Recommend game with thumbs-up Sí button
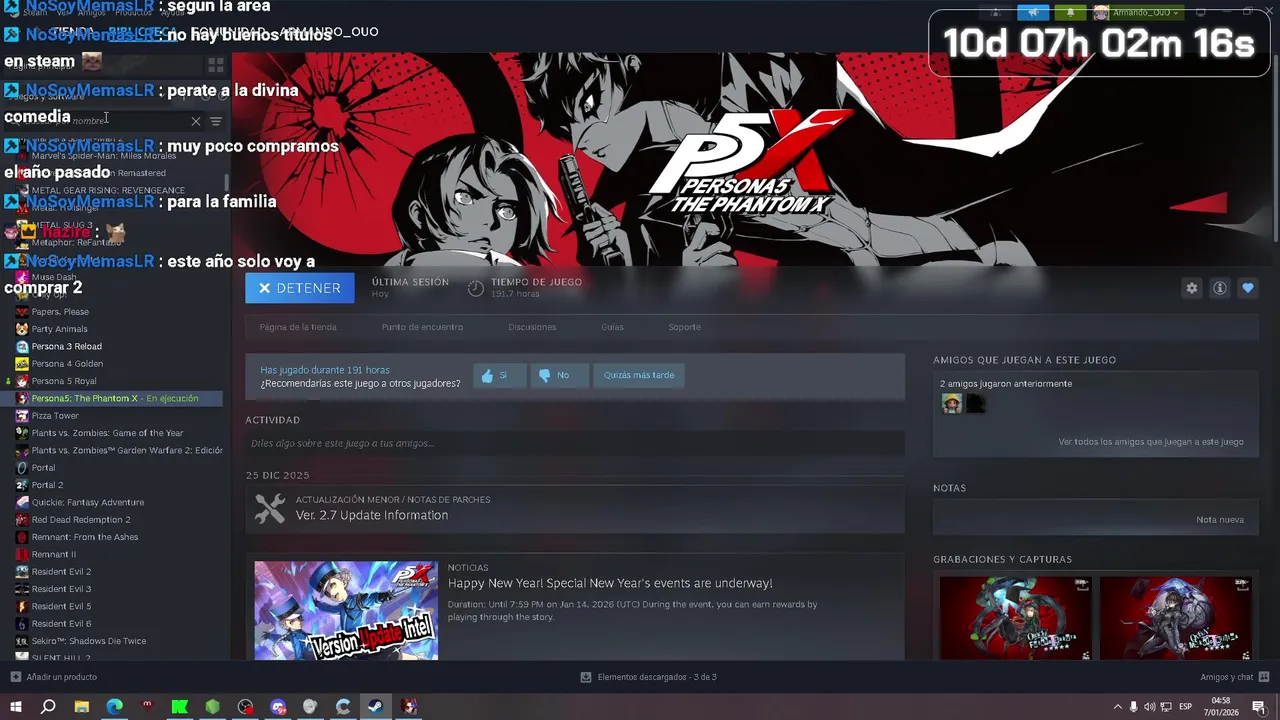This screenshot has height=720, width=1280. (499, 375)
